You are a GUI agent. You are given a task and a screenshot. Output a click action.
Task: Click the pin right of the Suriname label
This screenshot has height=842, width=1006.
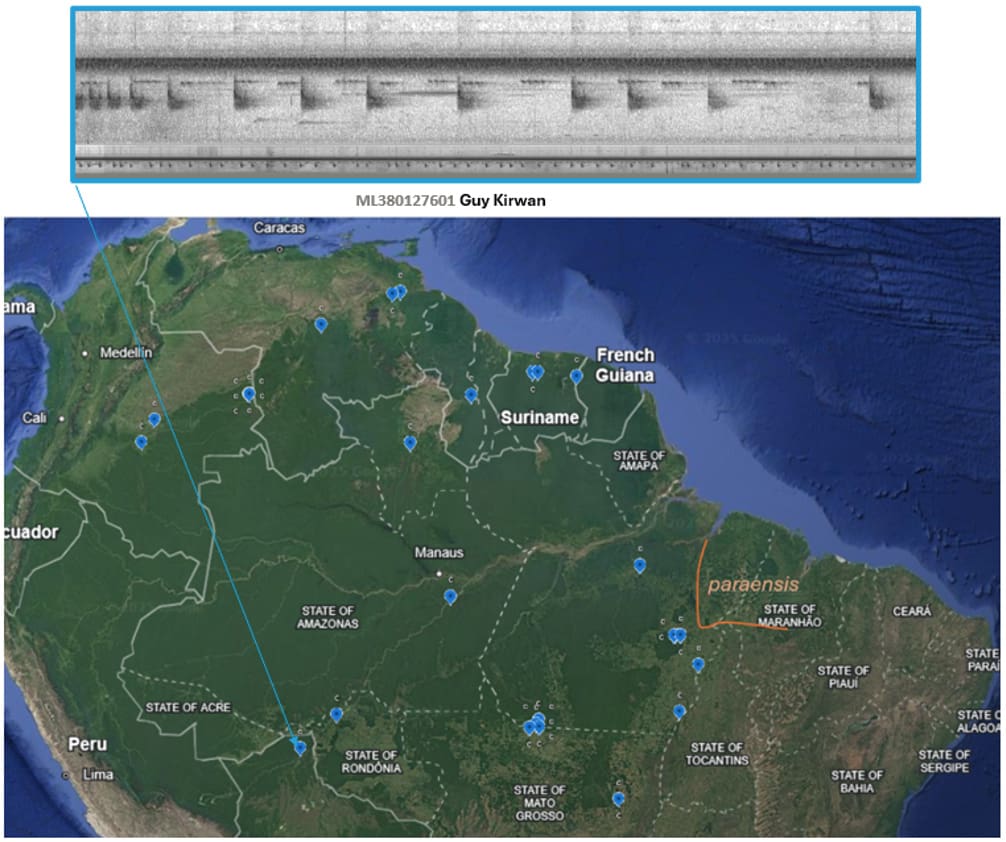coord(576,376)
